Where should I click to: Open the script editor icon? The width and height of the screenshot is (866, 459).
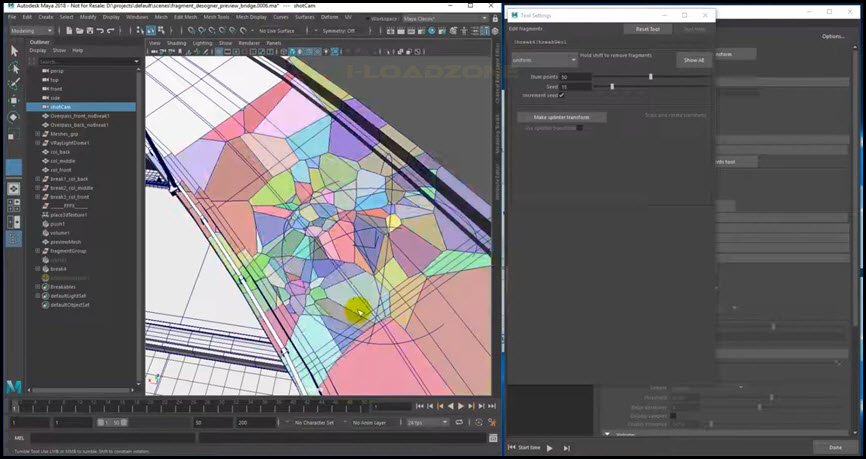click(493, 438)
